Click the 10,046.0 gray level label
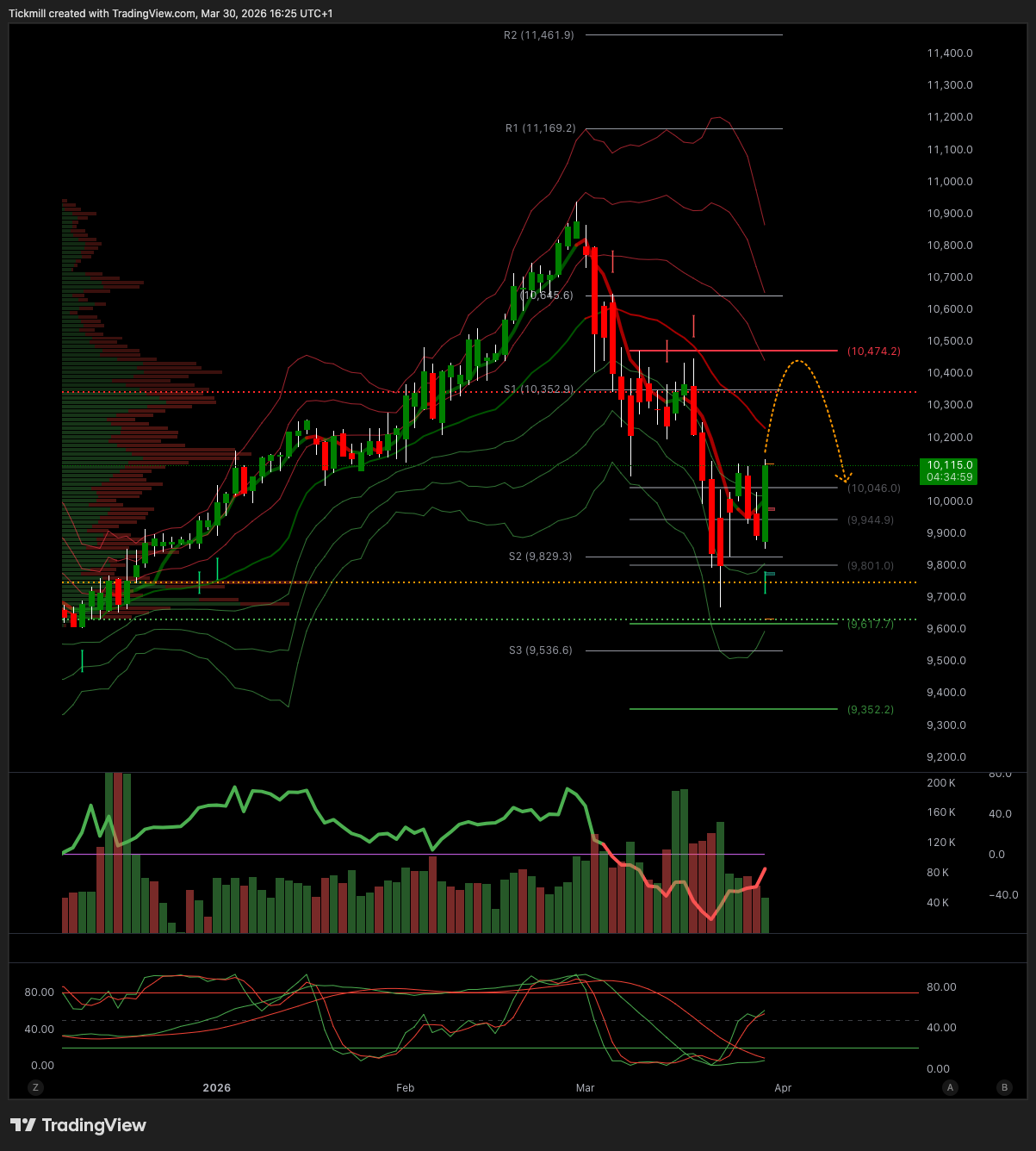The height and width of the screenshot is (1151, 1036). [x=874, y=488]
